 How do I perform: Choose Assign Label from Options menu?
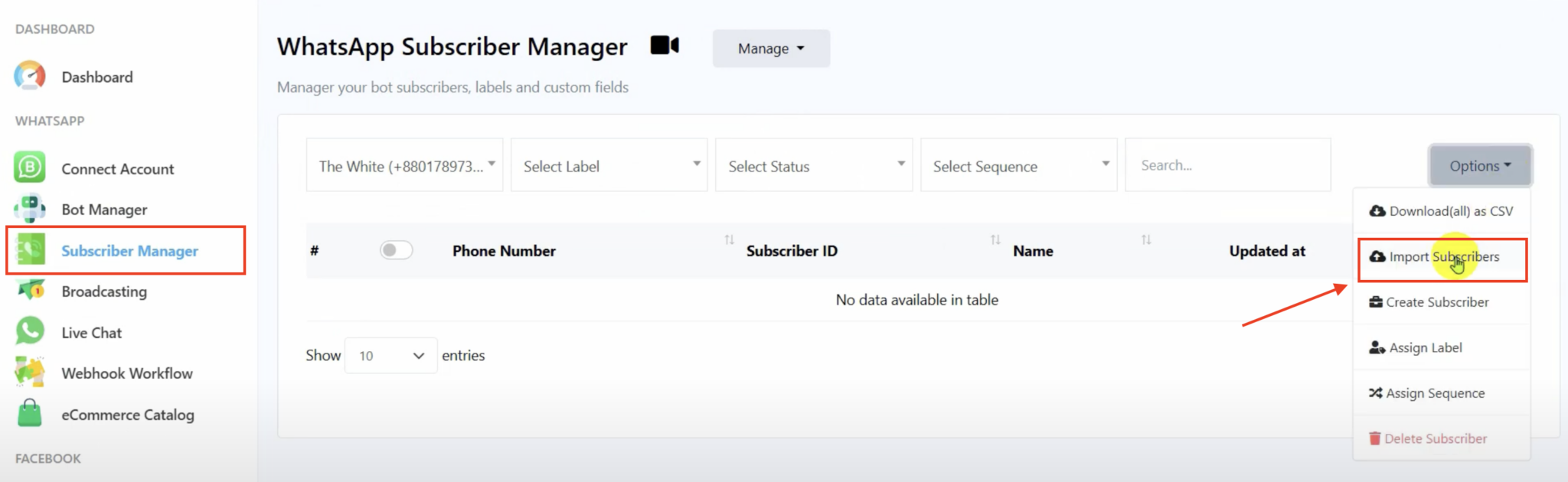click(1442, 347)
